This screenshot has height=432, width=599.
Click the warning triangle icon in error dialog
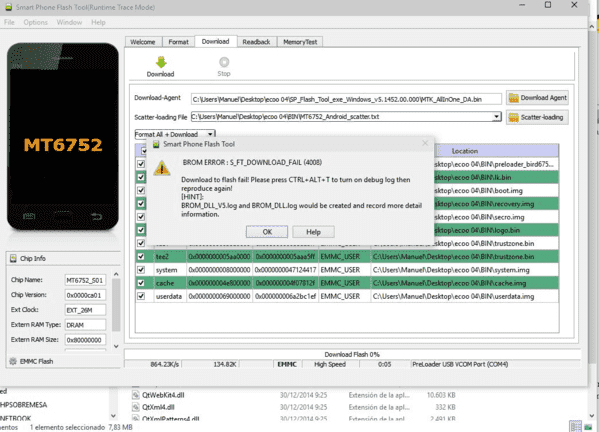tap(162, 168)
